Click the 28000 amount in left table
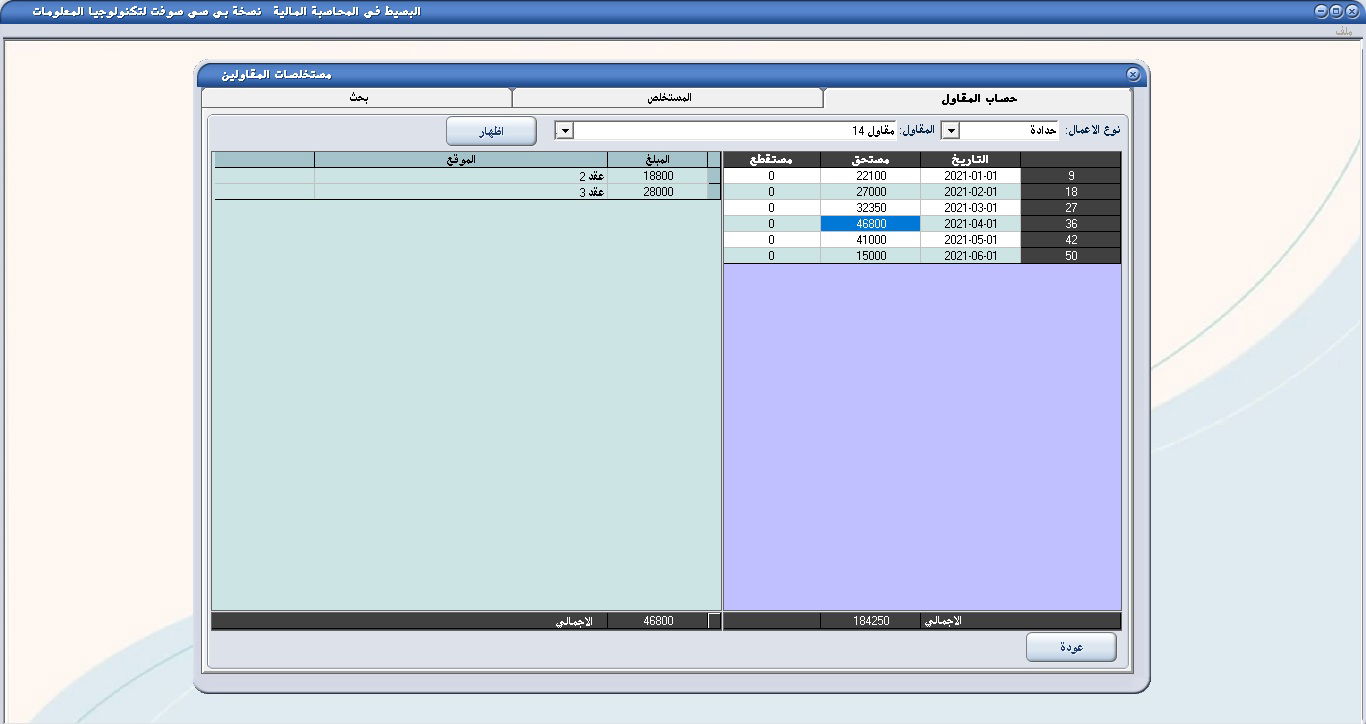The width and height of the screenshot is (1366, 724). (x=657, y=192)
